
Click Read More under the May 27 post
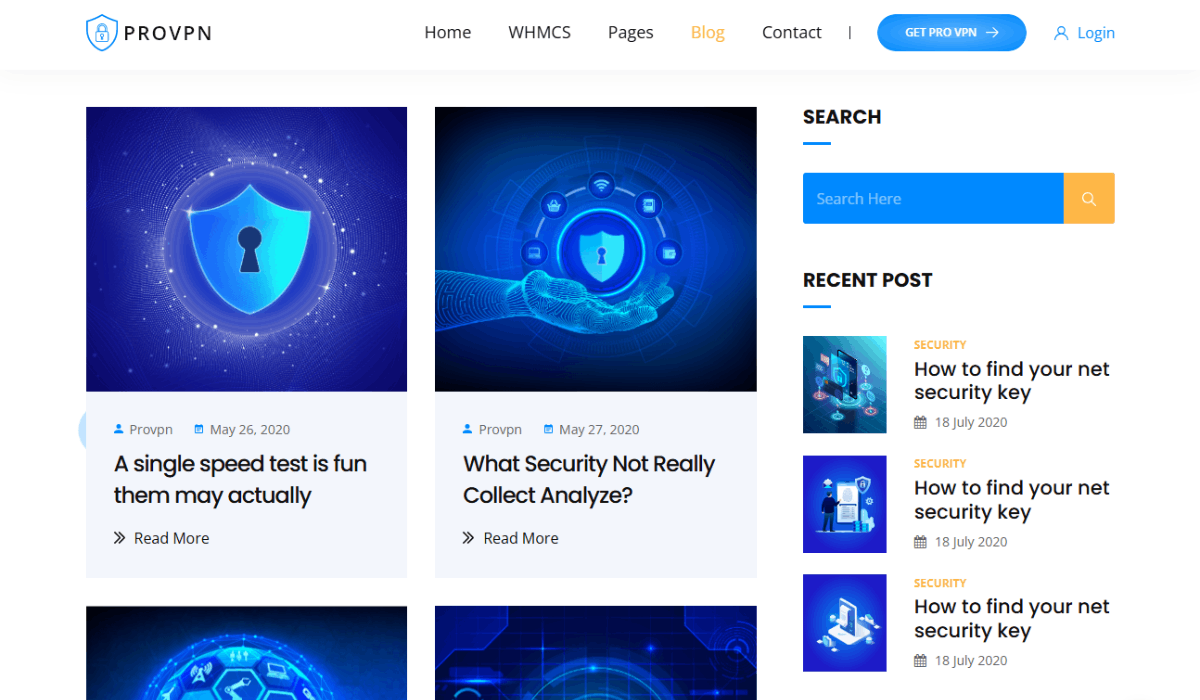pyautogui.click(x=521, y=538)
